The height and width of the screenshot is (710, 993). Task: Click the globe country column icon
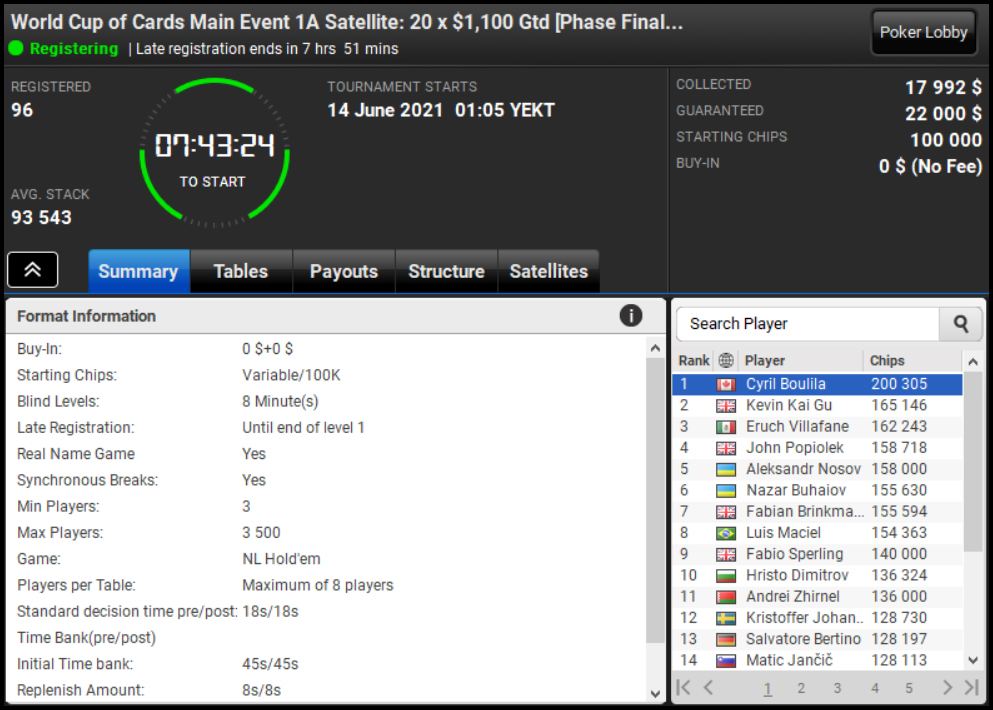pyautogui.click(x=726, y=360)
